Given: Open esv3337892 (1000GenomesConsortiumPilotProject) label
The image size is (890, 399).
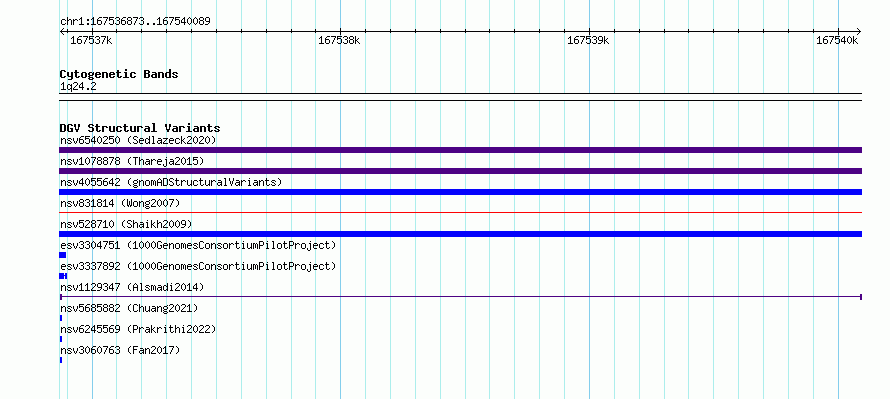Looking at the screenshot, I should (198, 266).
